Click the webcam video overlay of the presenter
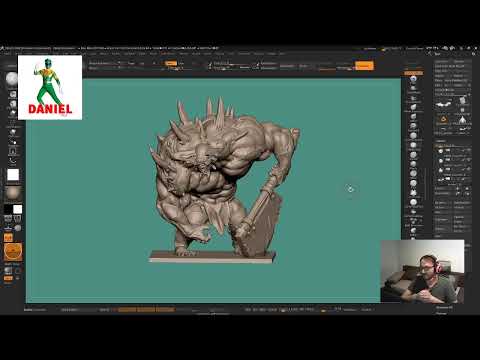Viewport: 480px width, 360px height. (422, 271)
